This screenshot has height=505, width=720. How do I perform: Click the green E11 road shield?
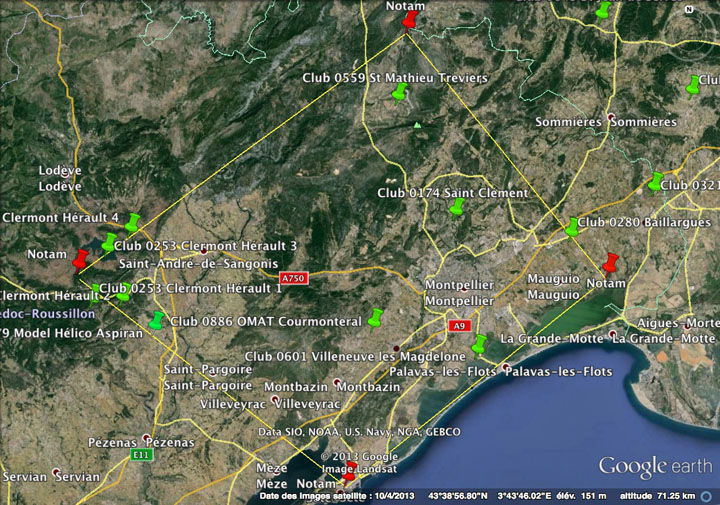pyautogui.click(x=141, y=454)
